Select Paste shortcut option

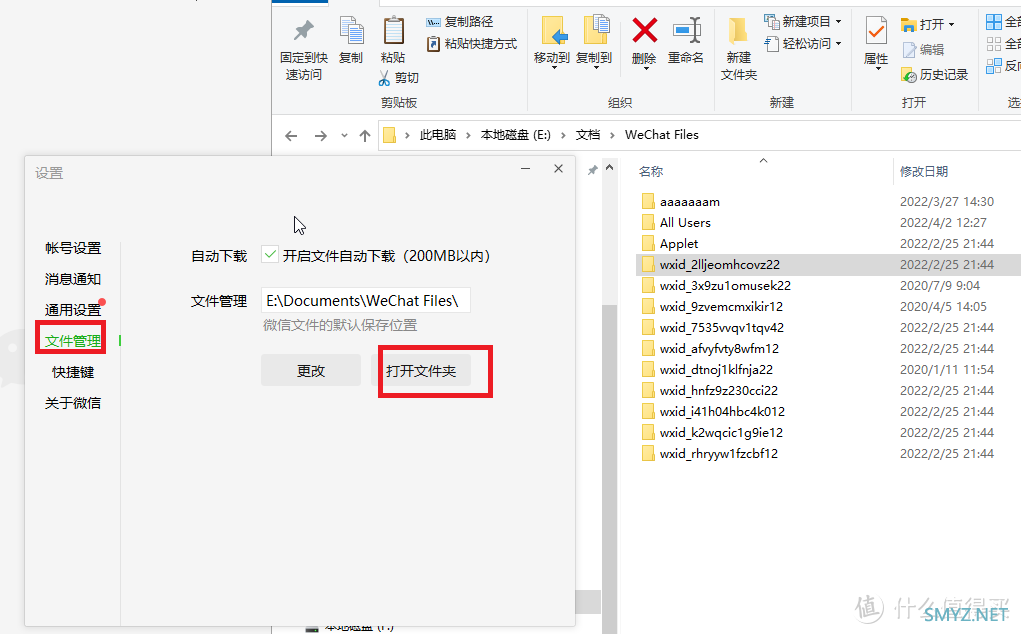click(x=472, y=44)
